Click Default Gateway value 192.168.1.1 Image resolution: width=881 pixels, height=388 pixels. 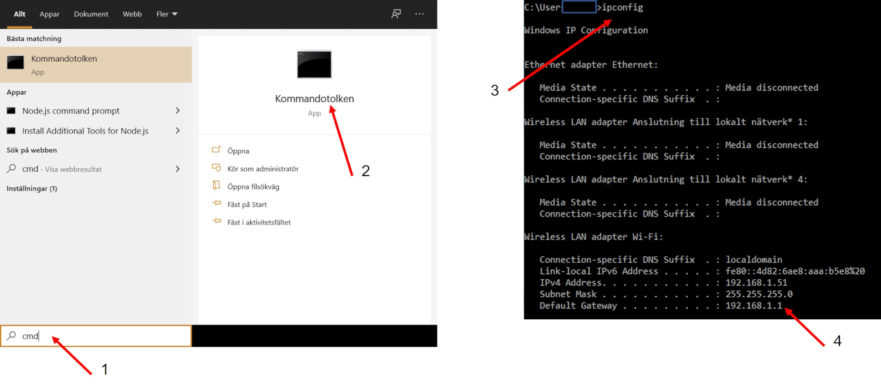(x=753, y=306)
